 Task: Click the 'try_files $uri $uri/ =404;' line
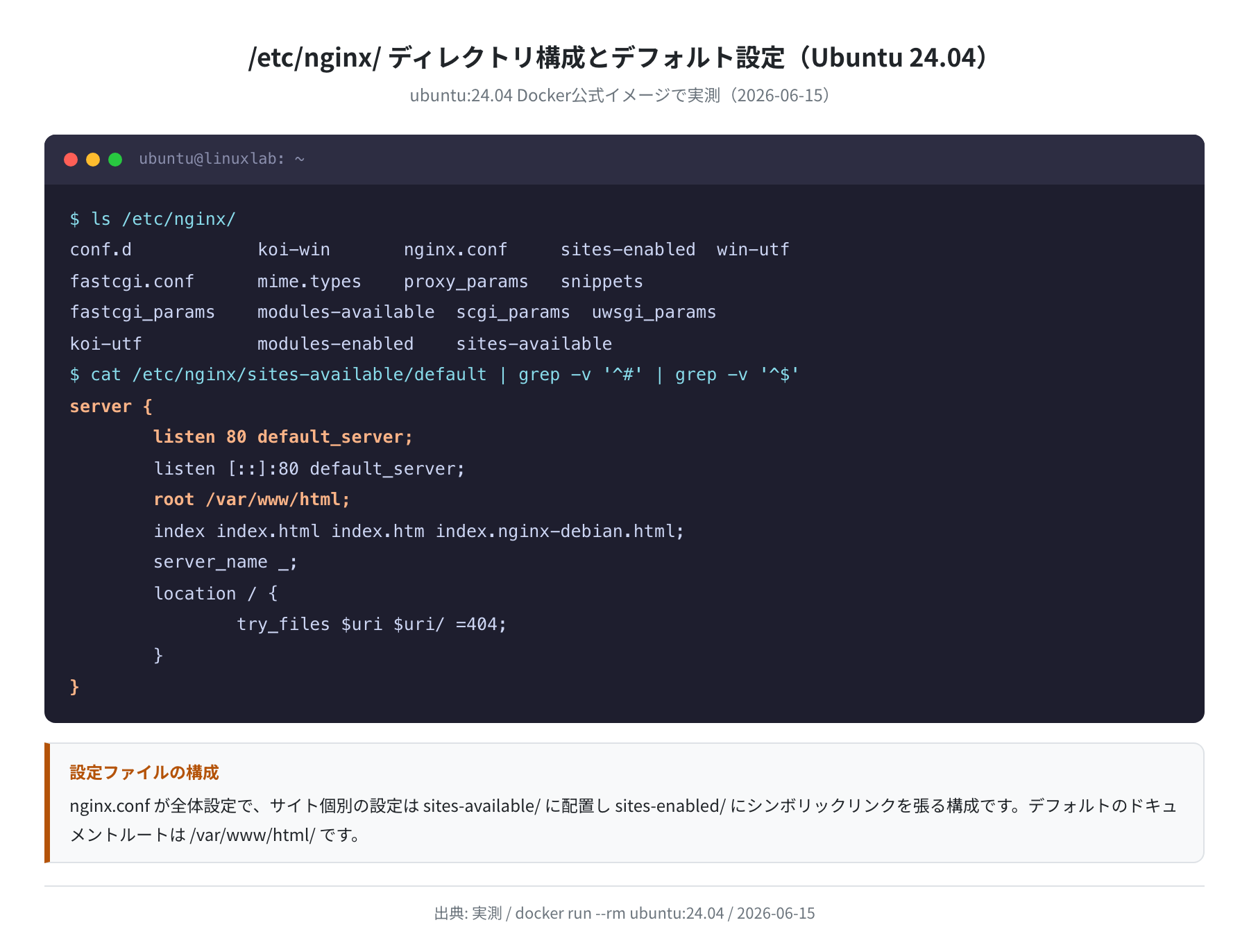(372, 624)
